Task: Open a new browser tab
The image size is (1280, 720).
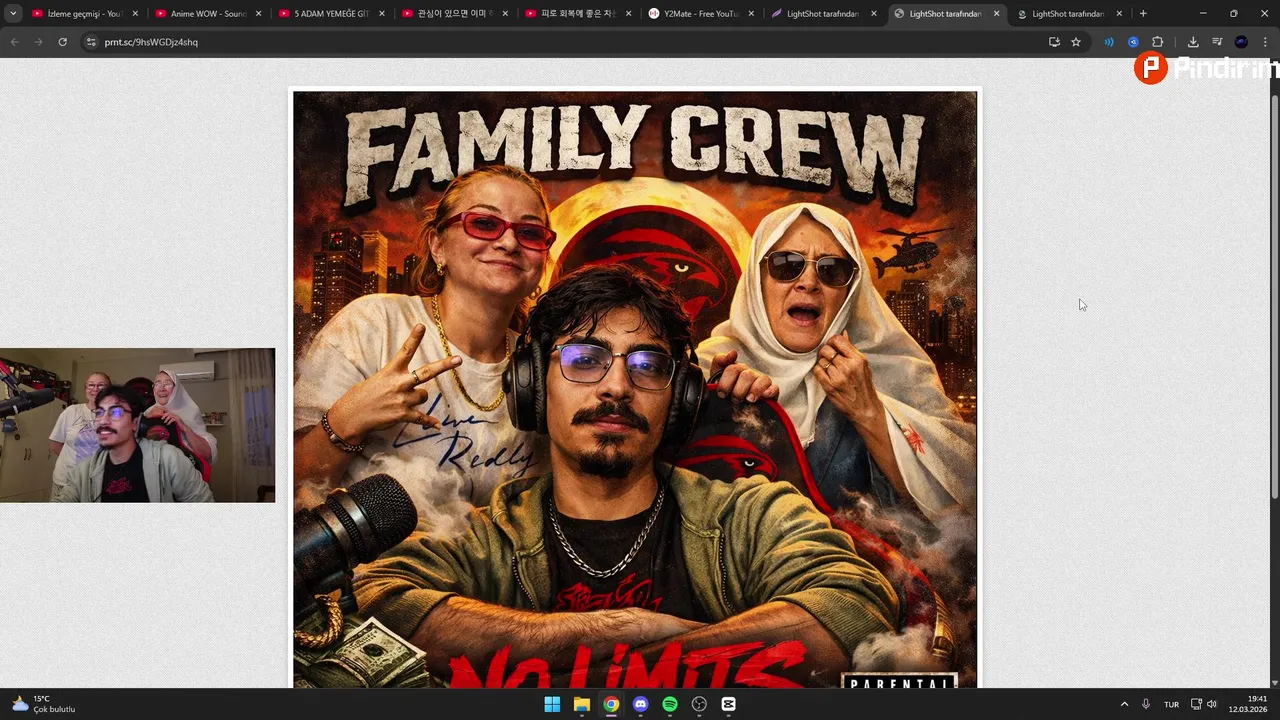Action: [1143, 14]
